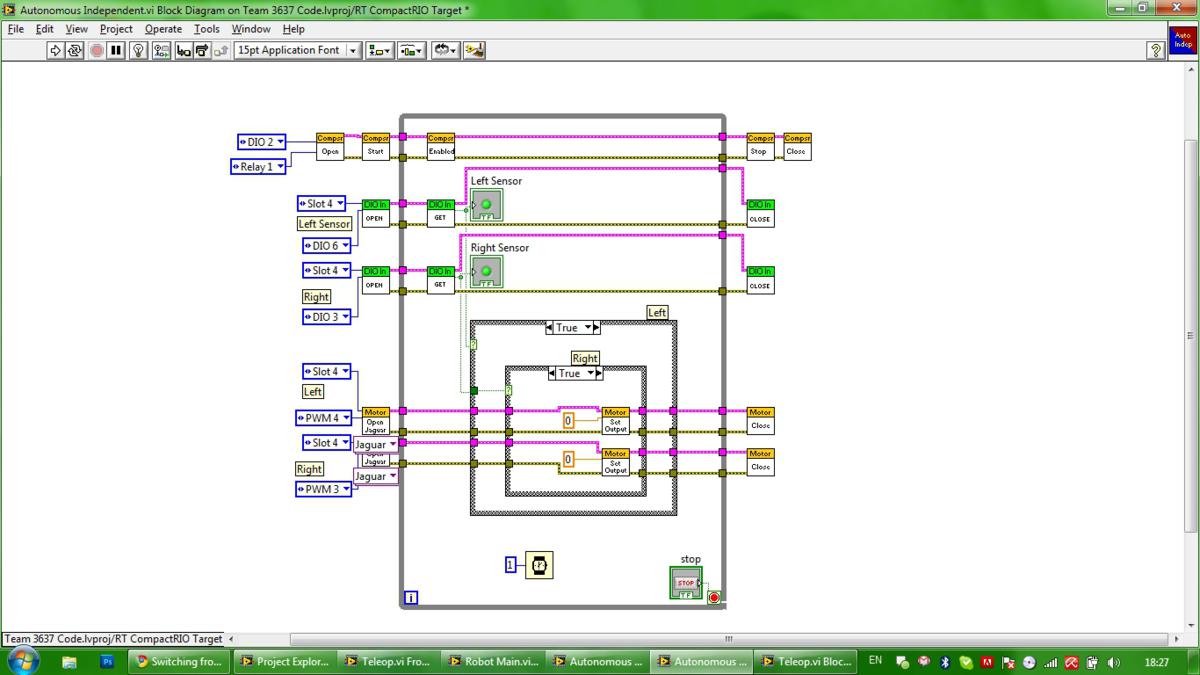
Task: Click DIO In OPEN node next to DIO 6
Action: 375,213
